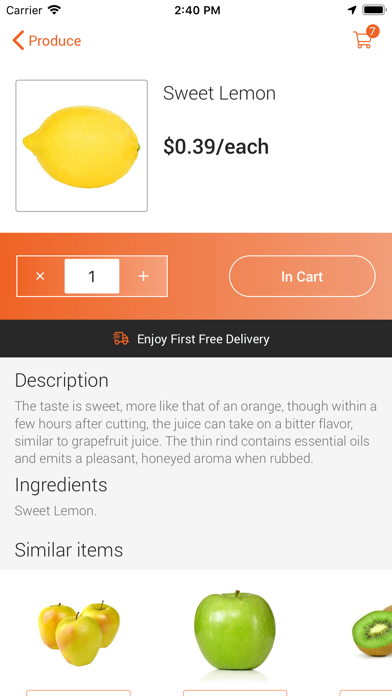Click the In Cart button

(302, 276)
